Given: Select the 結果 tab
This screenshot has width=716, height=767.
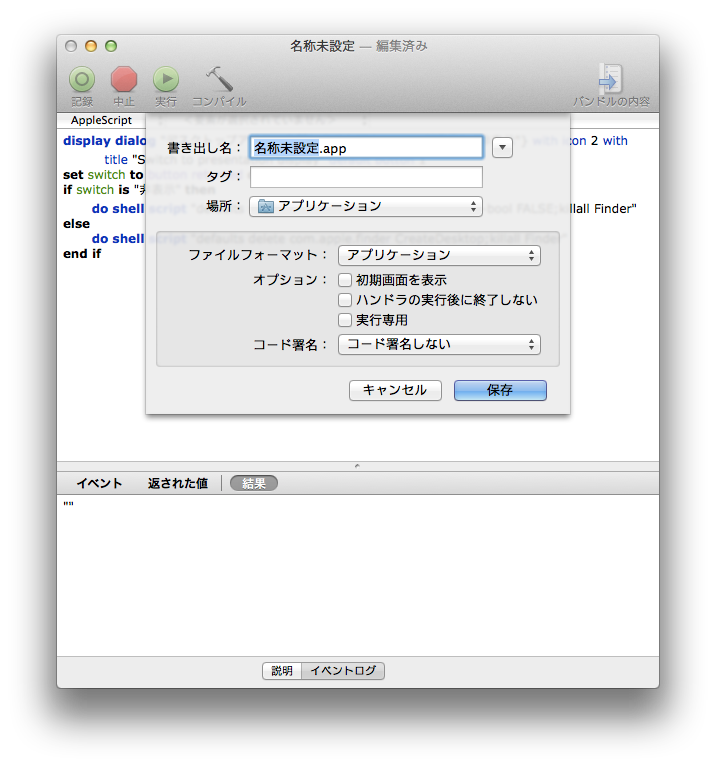Looking at the screenshot, I should 254,483.
